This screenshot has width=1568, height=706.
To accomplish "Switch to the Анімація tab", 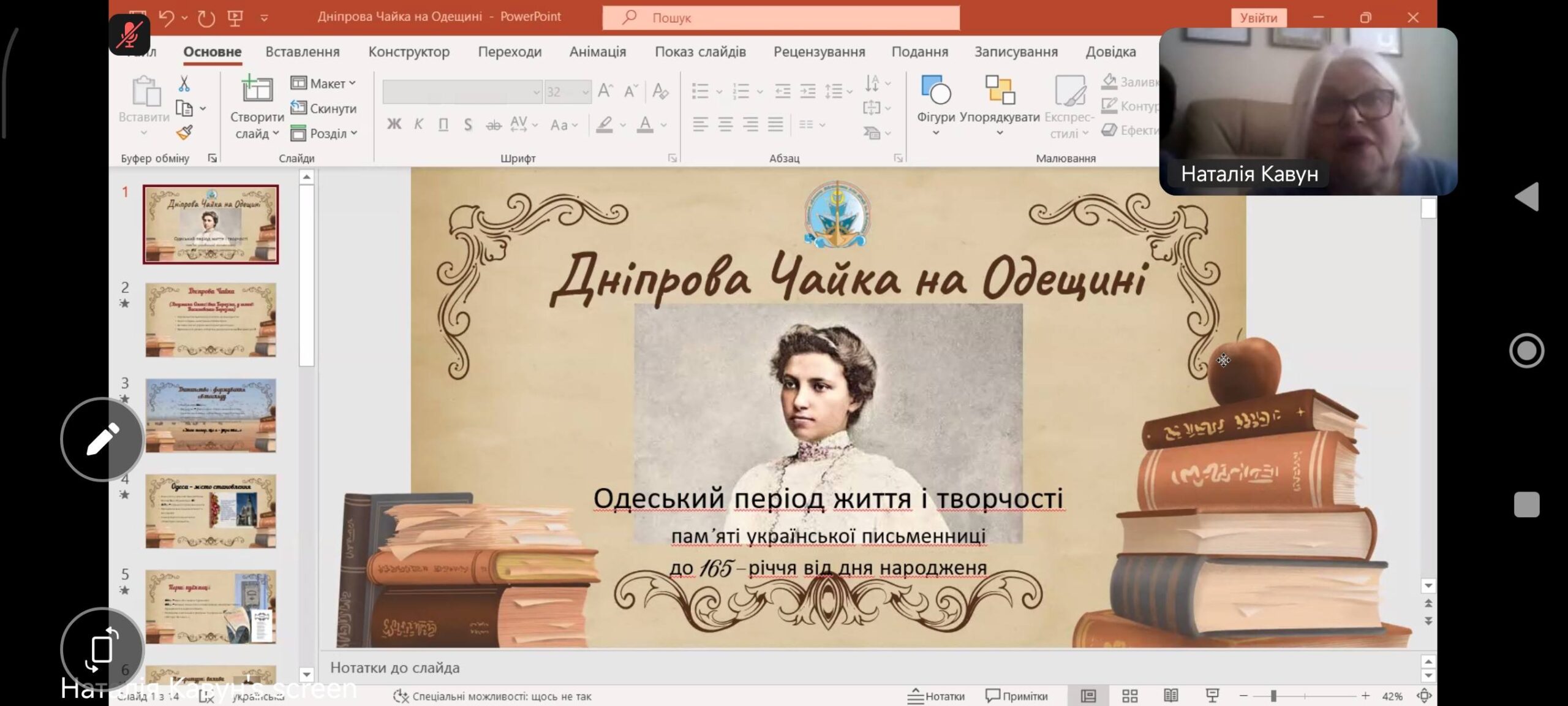I will click(x=597, y=52).
